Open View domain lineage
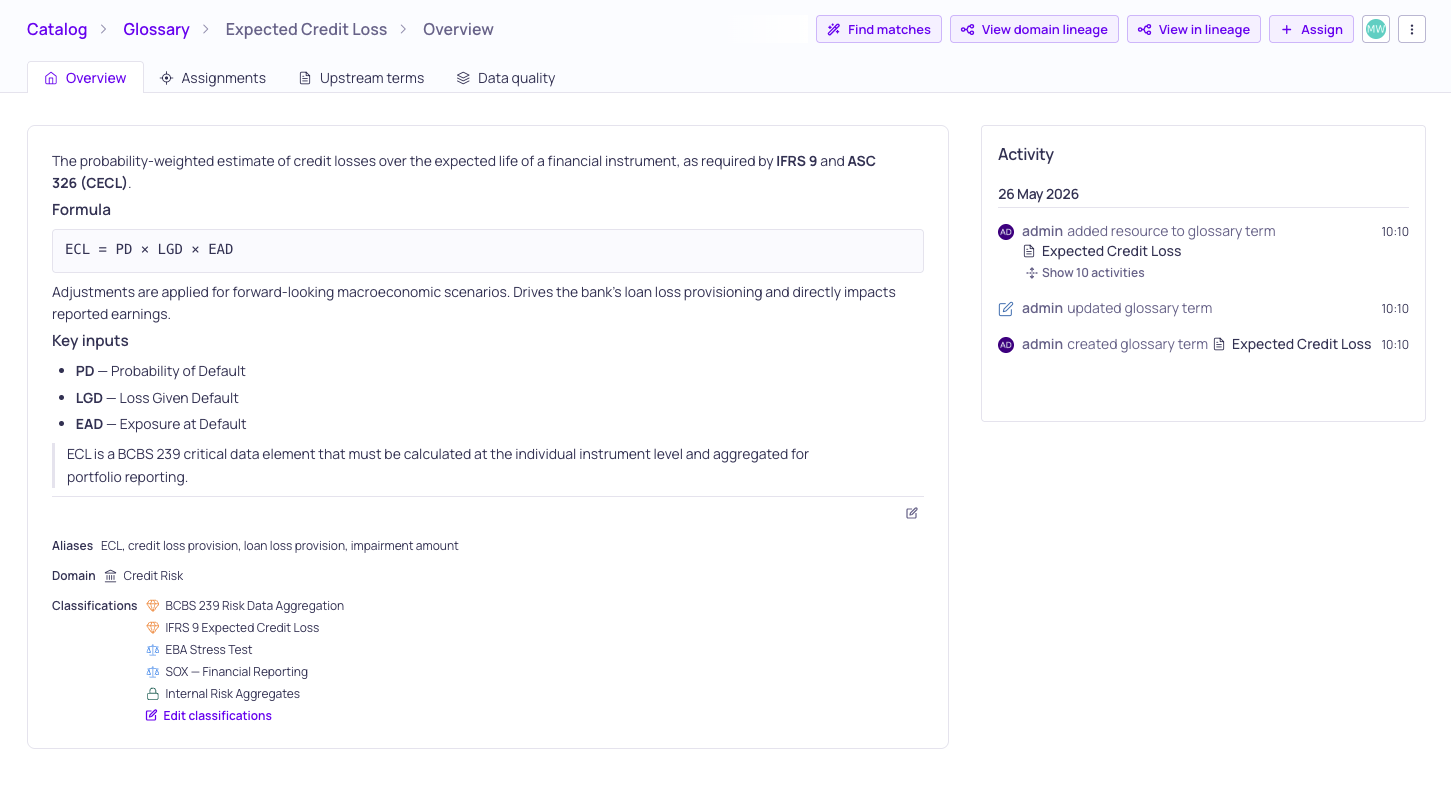The height and width of the screenshot is (807, 1451). pyautogui.click(x=1034, y=30)
